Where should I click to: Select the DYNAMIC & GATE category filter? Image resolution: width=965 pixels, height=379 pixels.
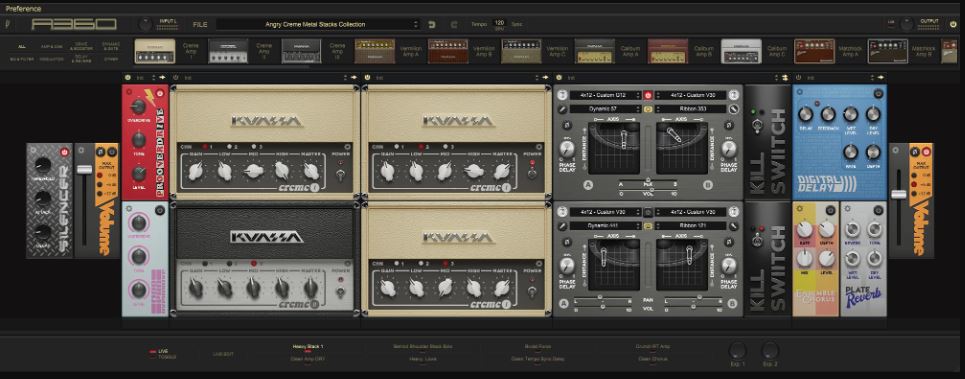[111, 46]
